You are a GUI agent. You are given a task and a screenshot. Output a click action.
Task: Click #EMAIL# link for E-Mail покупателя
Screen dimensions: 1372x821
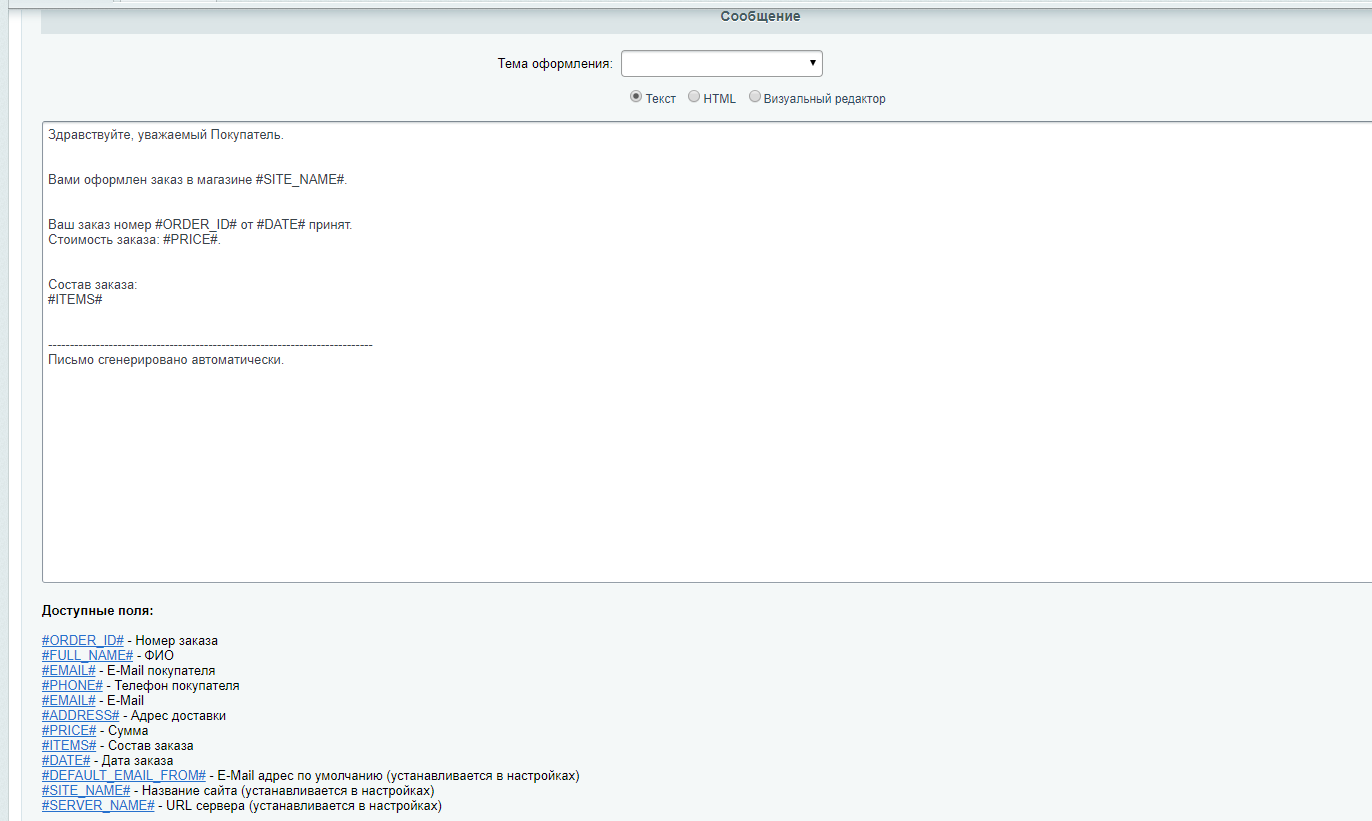(x=68, y=670)
